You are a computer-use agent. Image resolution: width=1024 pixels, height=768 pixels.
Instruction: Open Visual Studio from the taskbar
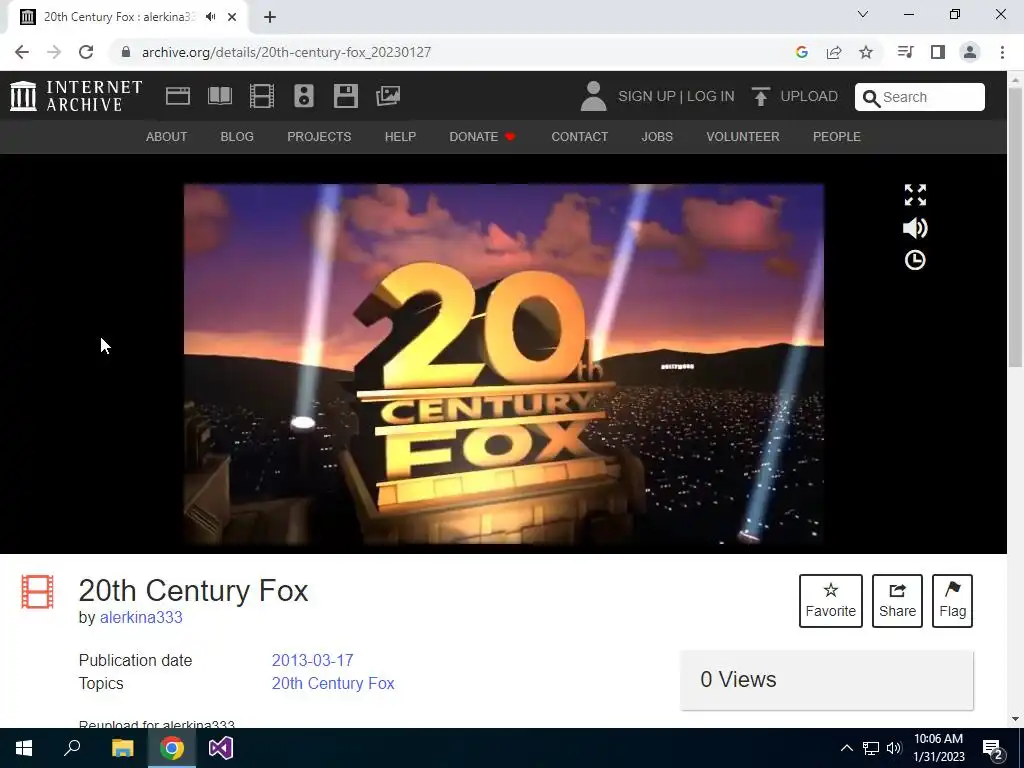221,748
